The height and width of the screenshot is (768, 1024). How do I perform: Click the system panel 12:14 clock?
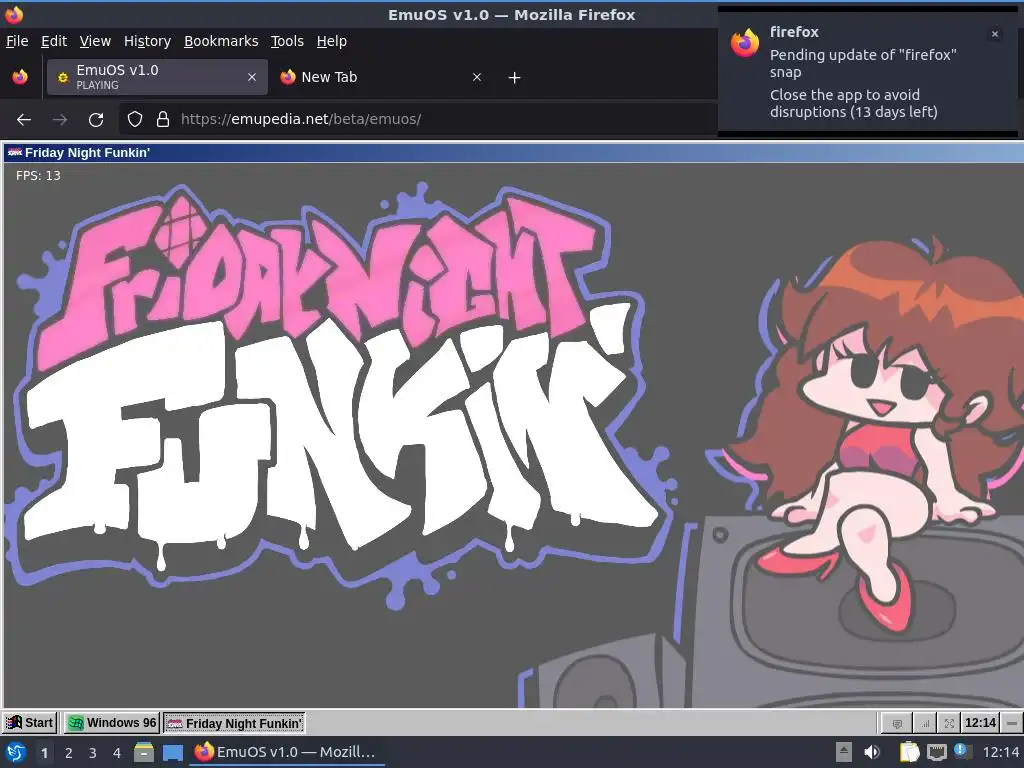tap(1000, 752)
